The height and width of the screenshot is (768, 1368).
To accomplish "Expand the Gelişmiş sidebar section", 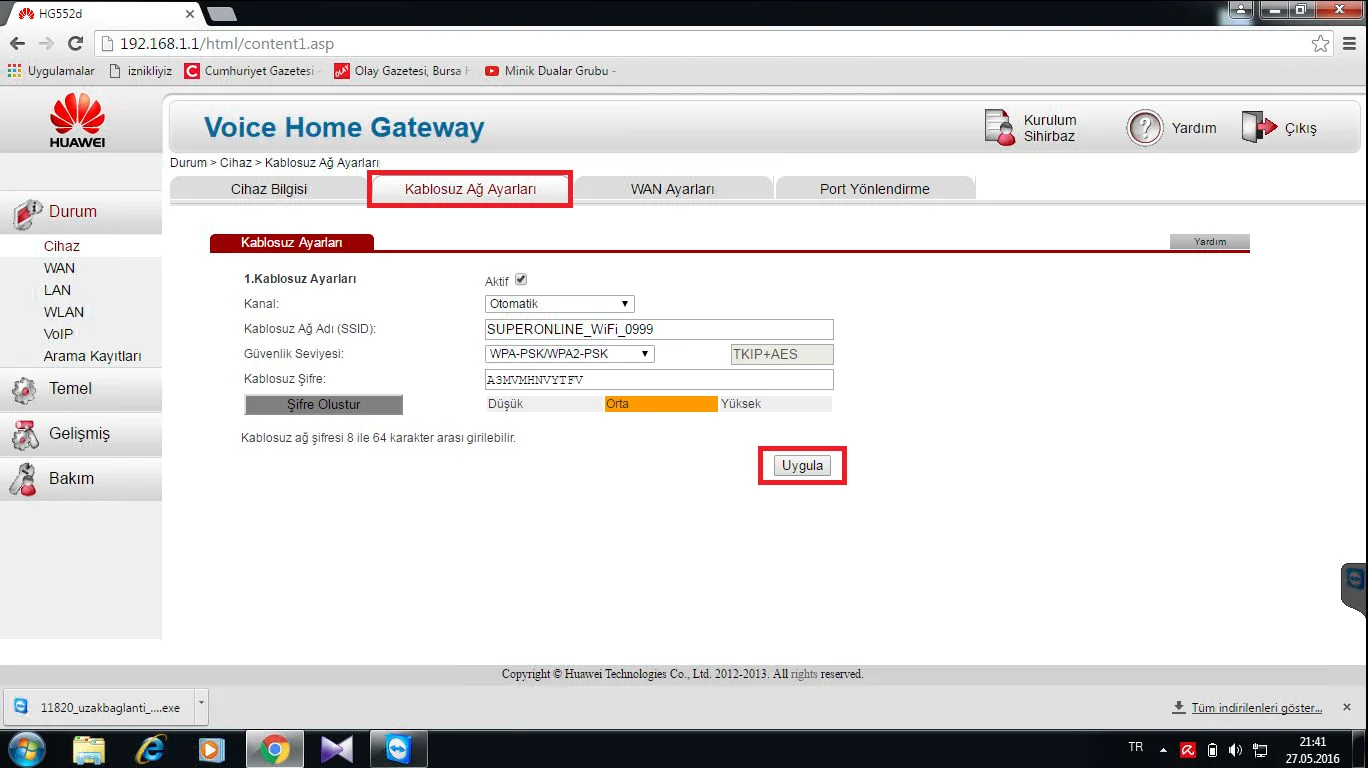I will (80, 434).
